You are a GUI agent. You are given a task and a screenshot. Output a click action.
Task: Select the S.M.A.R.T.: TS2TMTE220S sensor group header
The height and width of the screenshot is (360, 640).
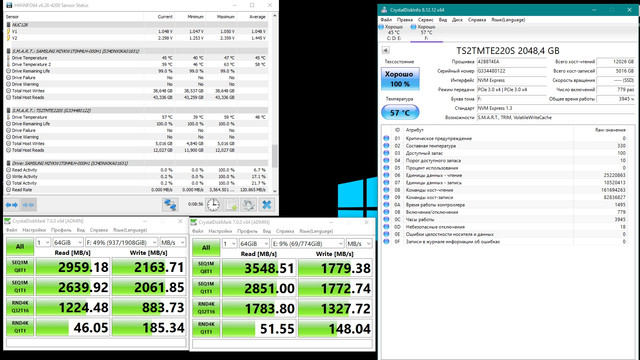(137, 110)
